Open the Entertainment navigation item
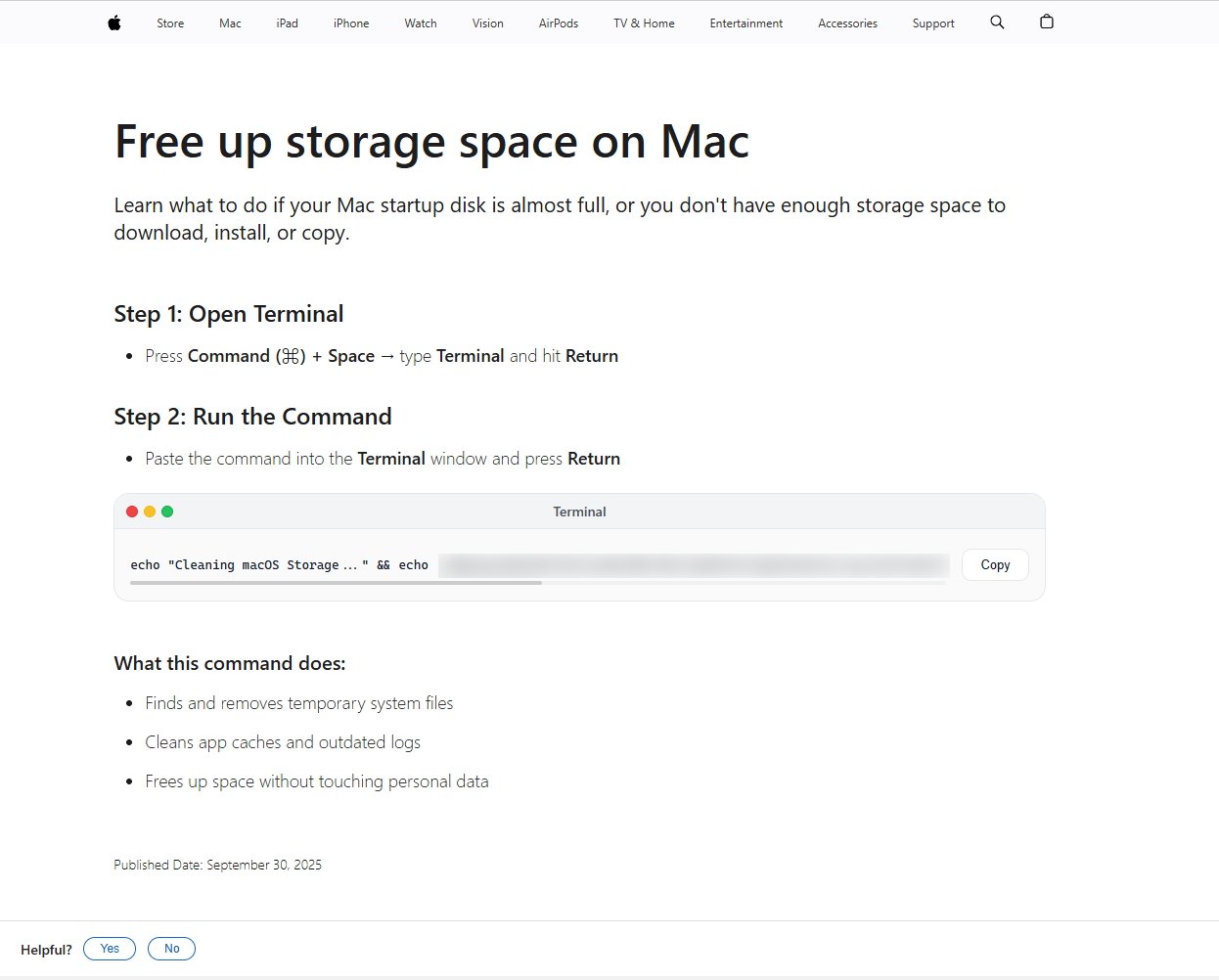The width and height of the screenshot is (1219, 980). tap(746, 23)
